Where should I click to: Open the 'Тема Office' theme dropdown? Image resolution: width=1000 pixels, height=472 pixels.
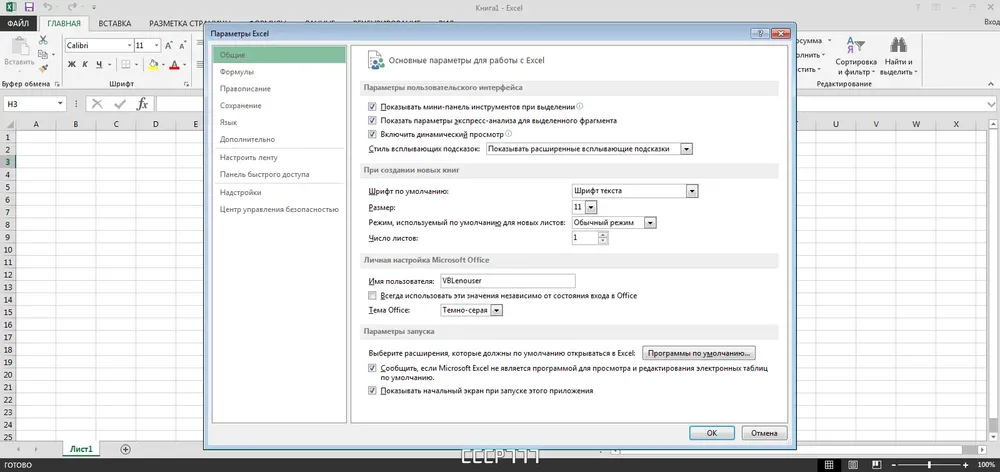coord(497,310)
